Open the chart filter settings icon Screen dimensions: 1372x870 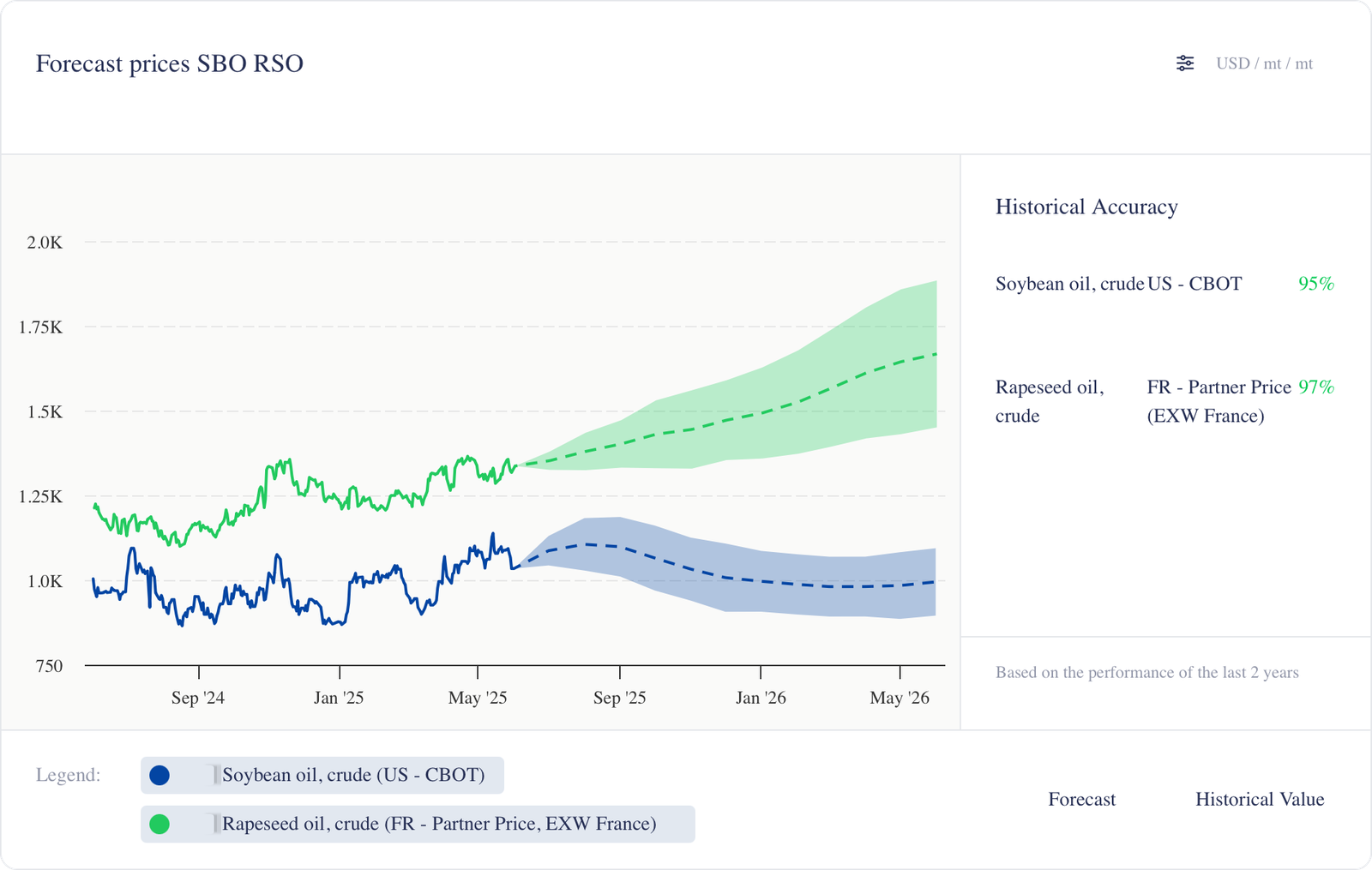click(x=1184, y=63)
